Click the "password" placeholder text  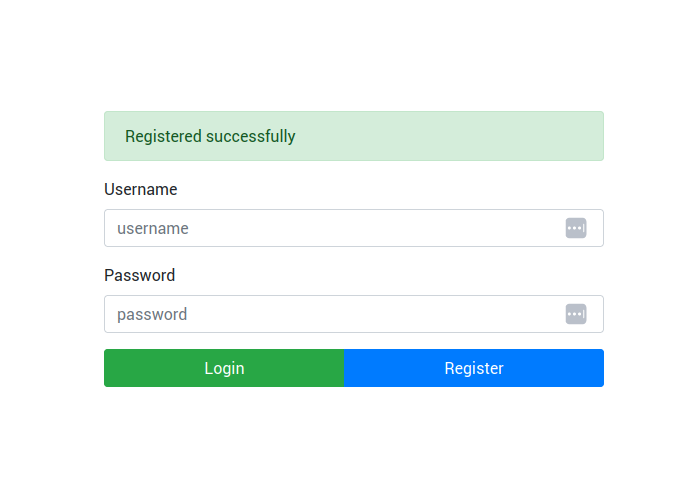(152, 314)
